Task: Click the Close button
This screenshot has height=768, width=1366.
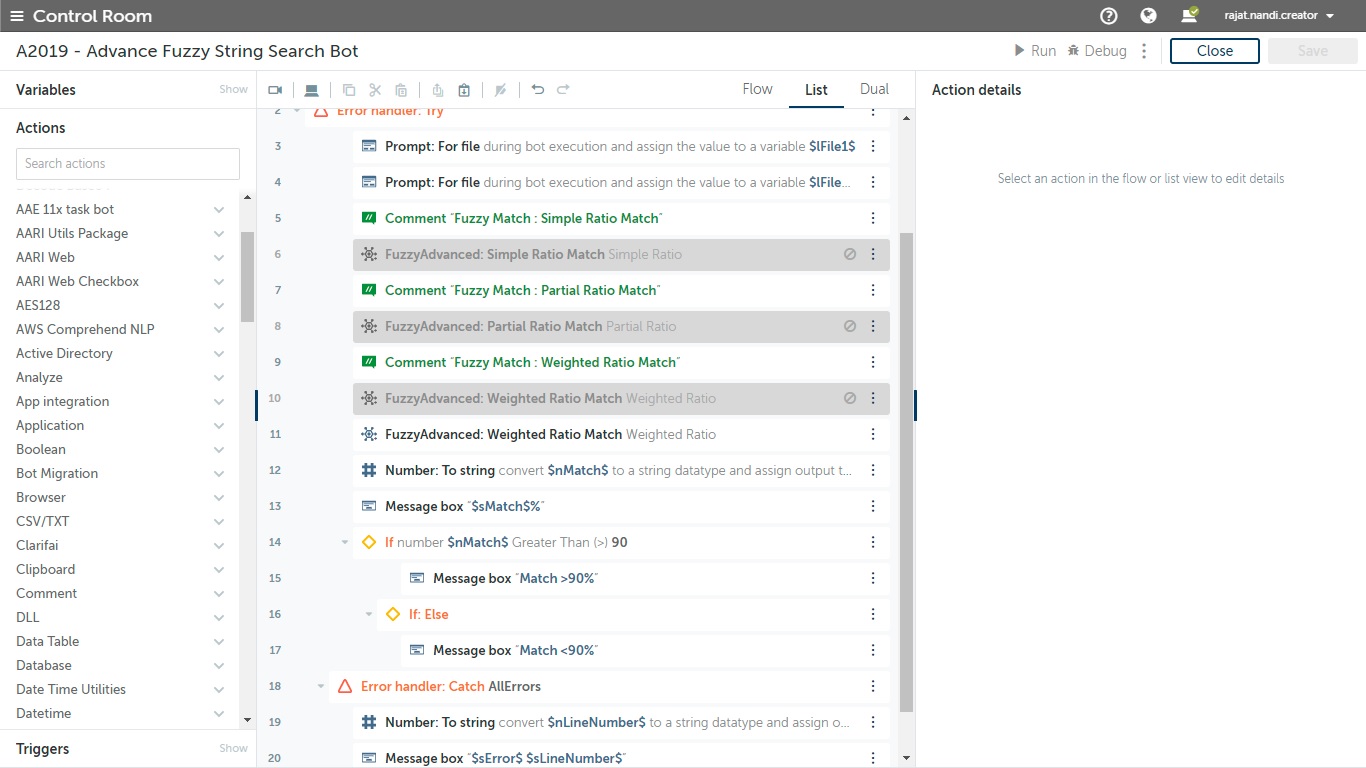Action: pos(1214,51)
